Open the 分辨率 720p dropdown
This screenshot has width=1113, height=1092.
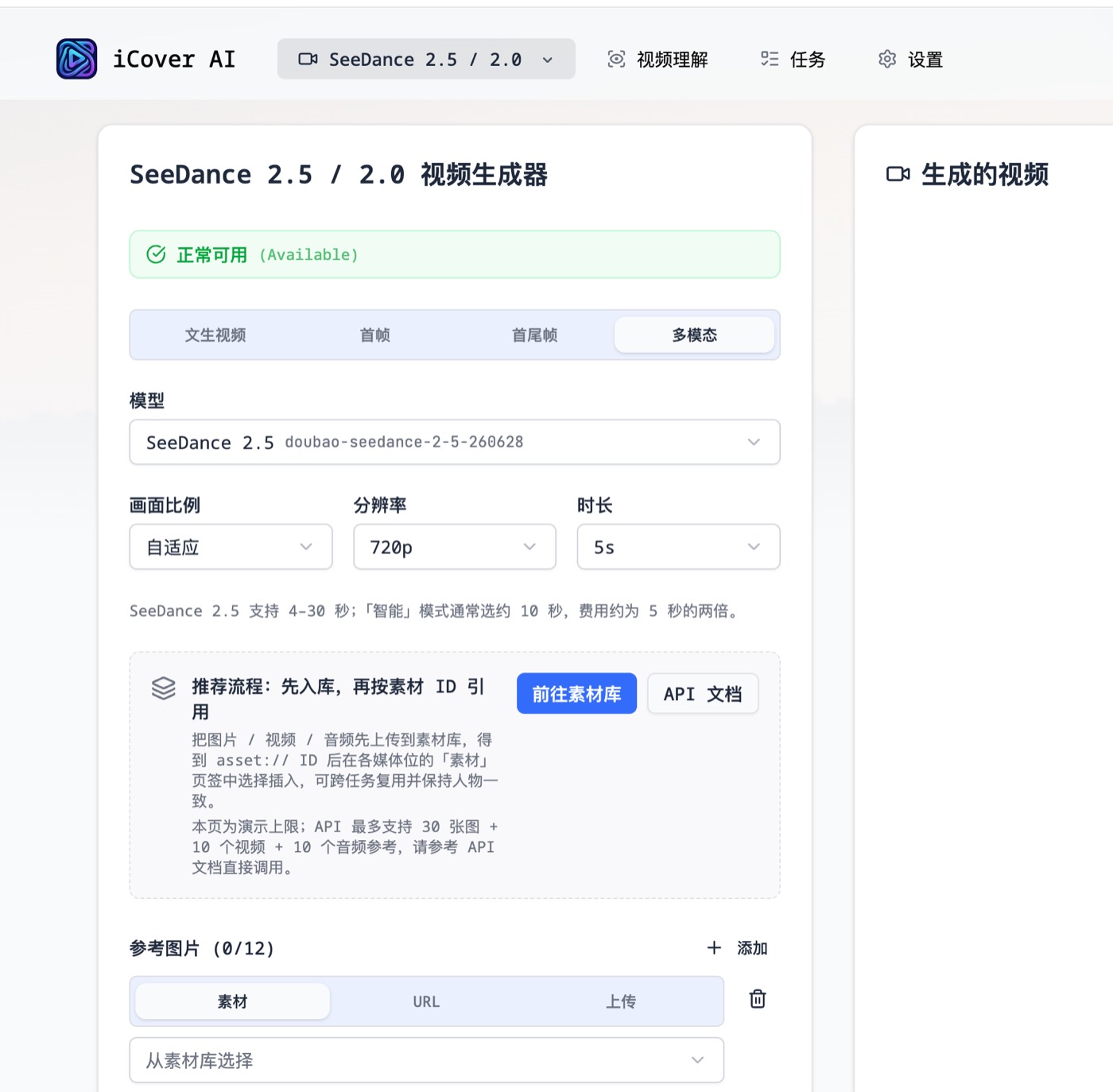click(x=455, y=547)
